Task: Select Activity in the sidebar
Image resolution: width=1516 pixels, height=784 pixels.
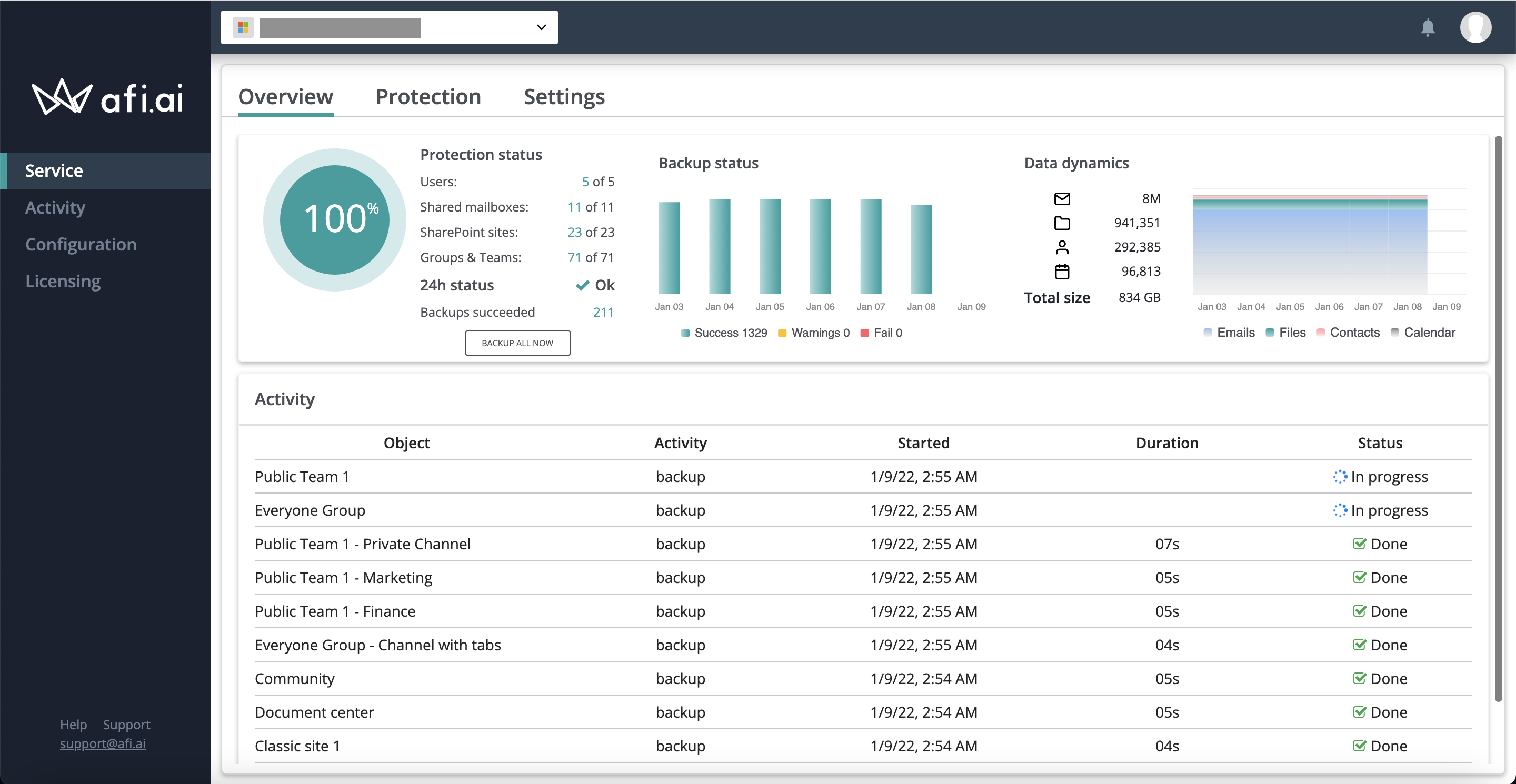Action: coord(55,208)
